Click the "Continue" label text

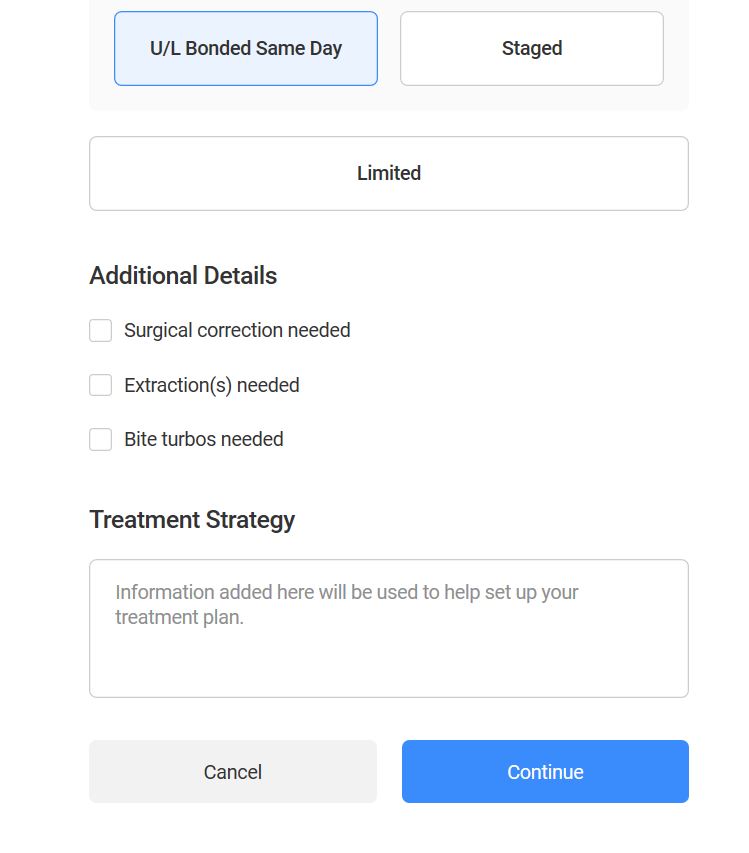545,772
